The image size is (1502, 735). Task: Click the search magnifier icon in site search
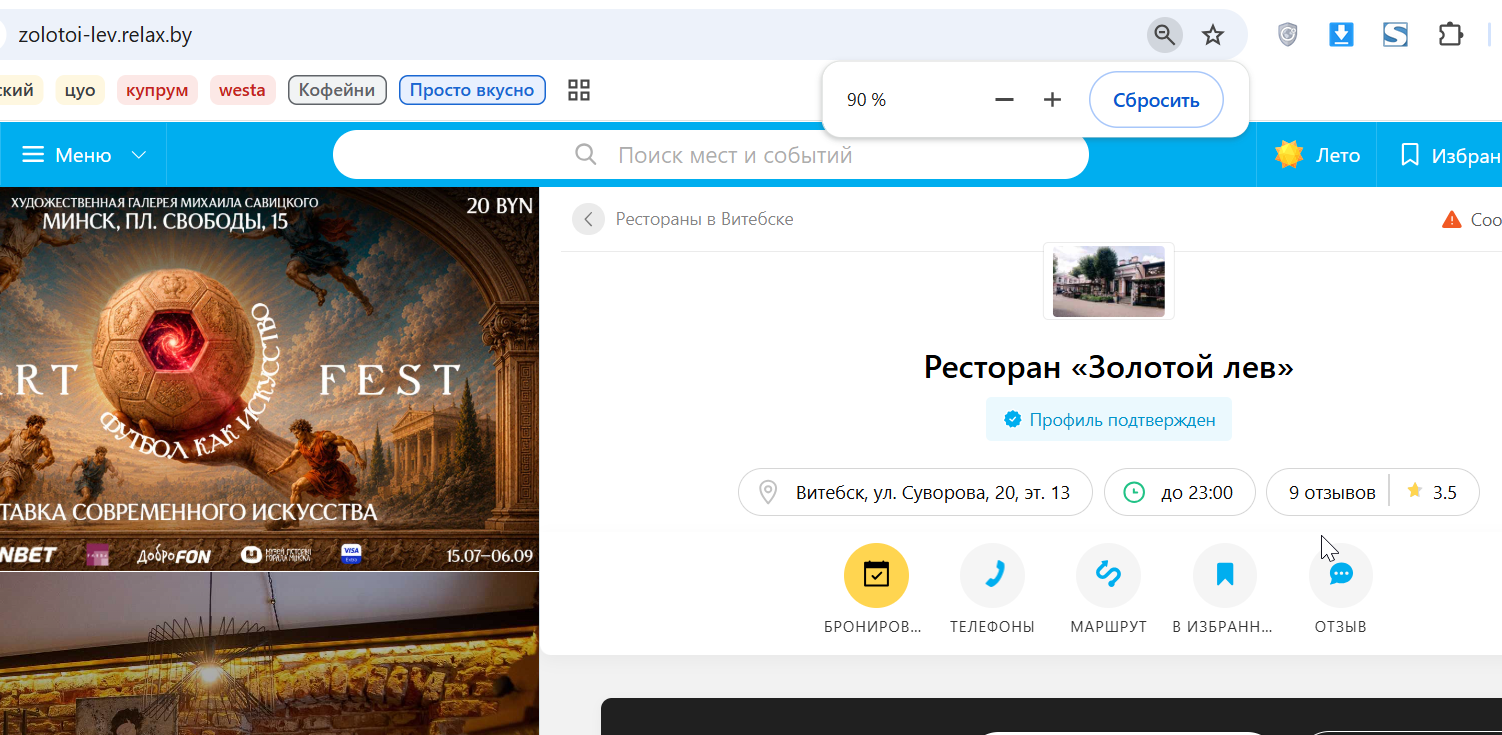pyautogui.click(x=586, y=155)
